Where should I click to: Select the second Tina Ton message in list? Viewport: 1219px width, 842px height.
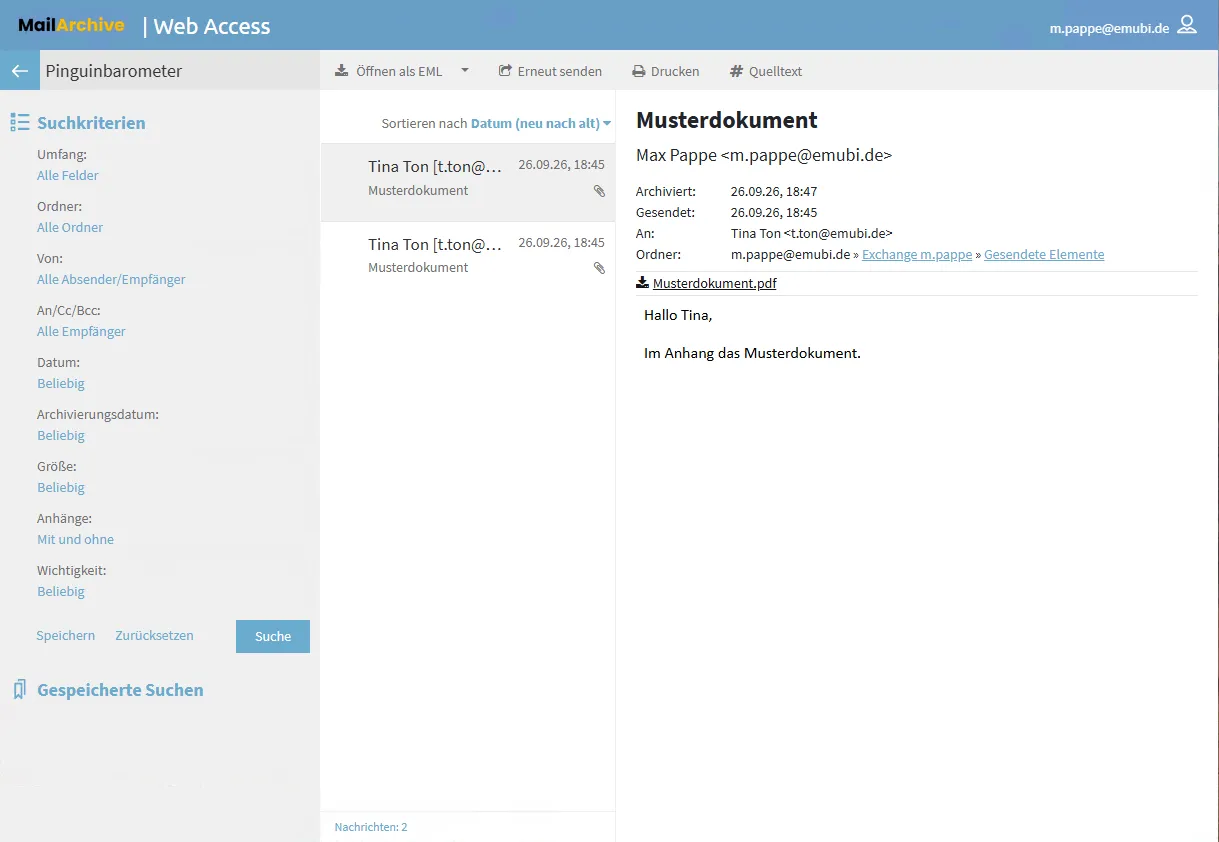468,259
